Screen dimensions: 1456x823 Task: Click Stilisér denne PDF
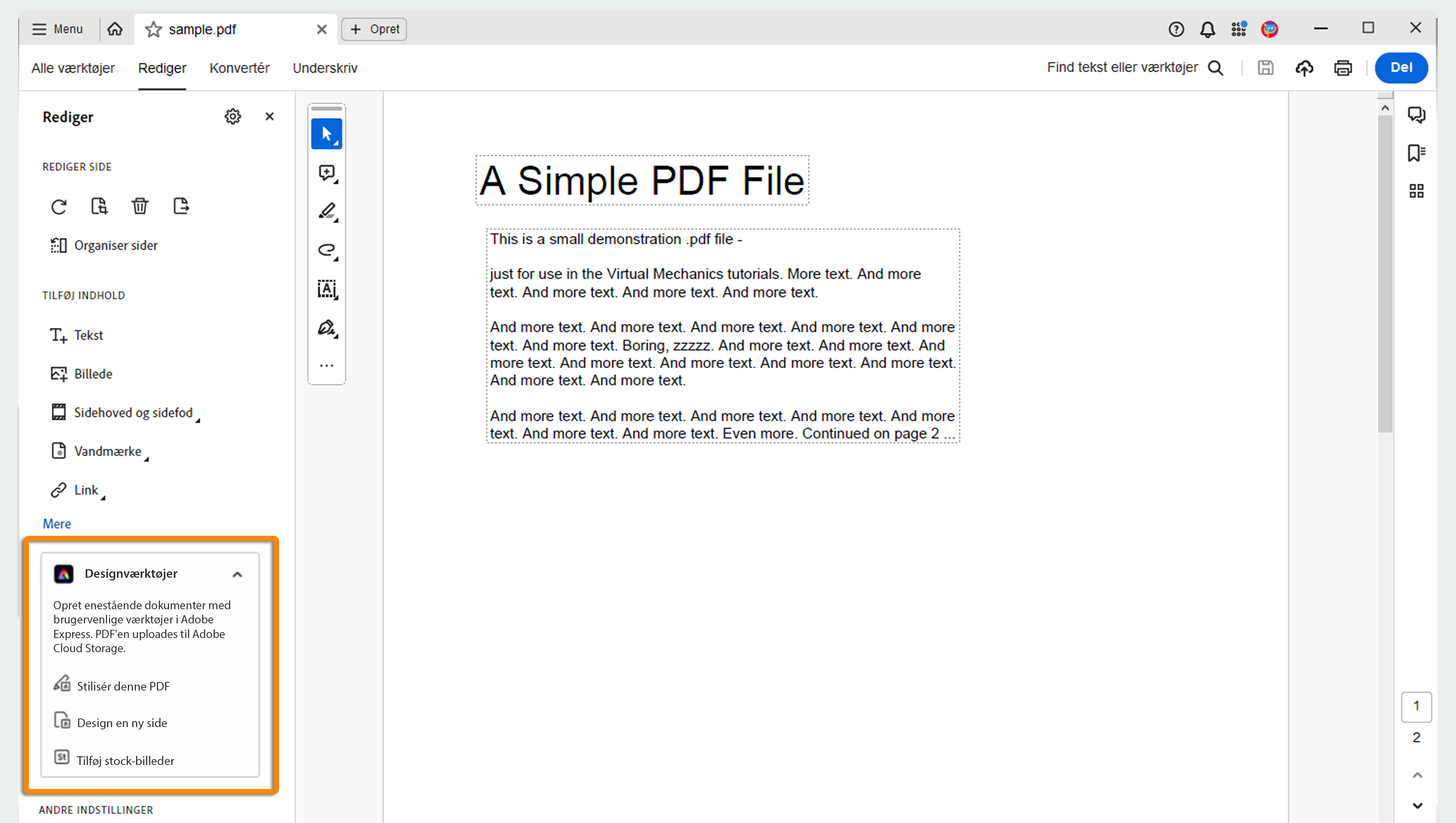(x=123, y=686)
